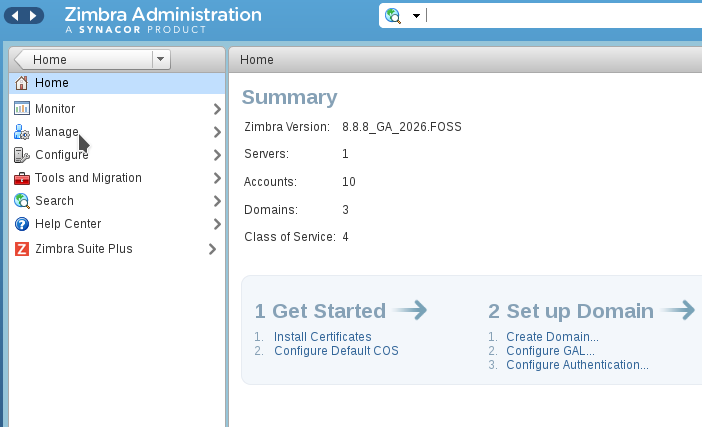Image resolution: width=702 pixels, height=427 pixels.
Task: Click the Configure server icon
Action: coord(21,155)
